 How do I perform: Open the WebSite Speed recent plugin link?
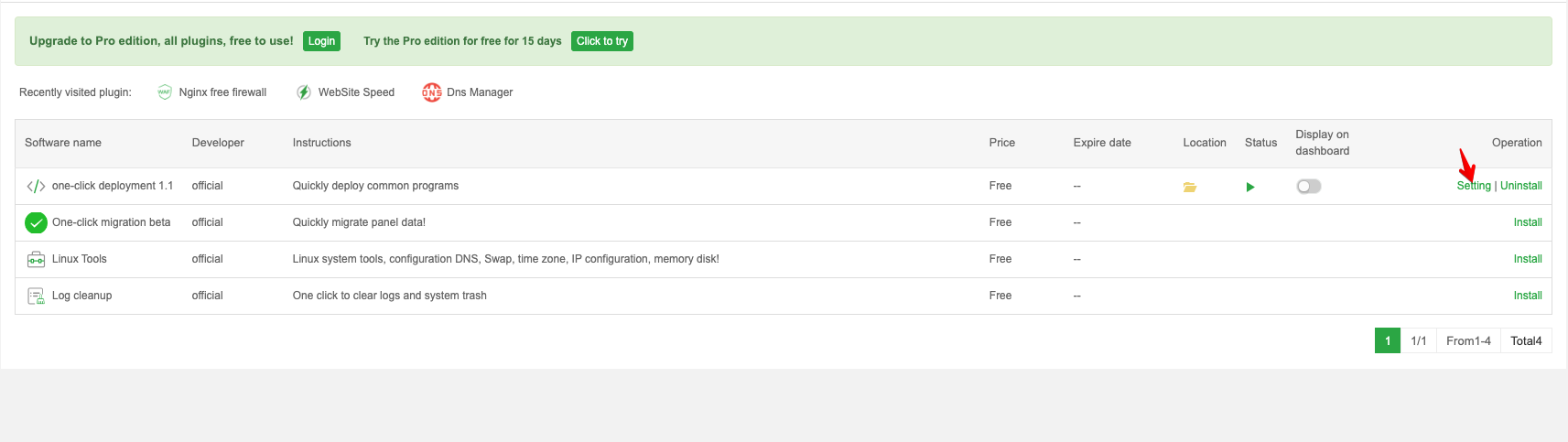356,92
